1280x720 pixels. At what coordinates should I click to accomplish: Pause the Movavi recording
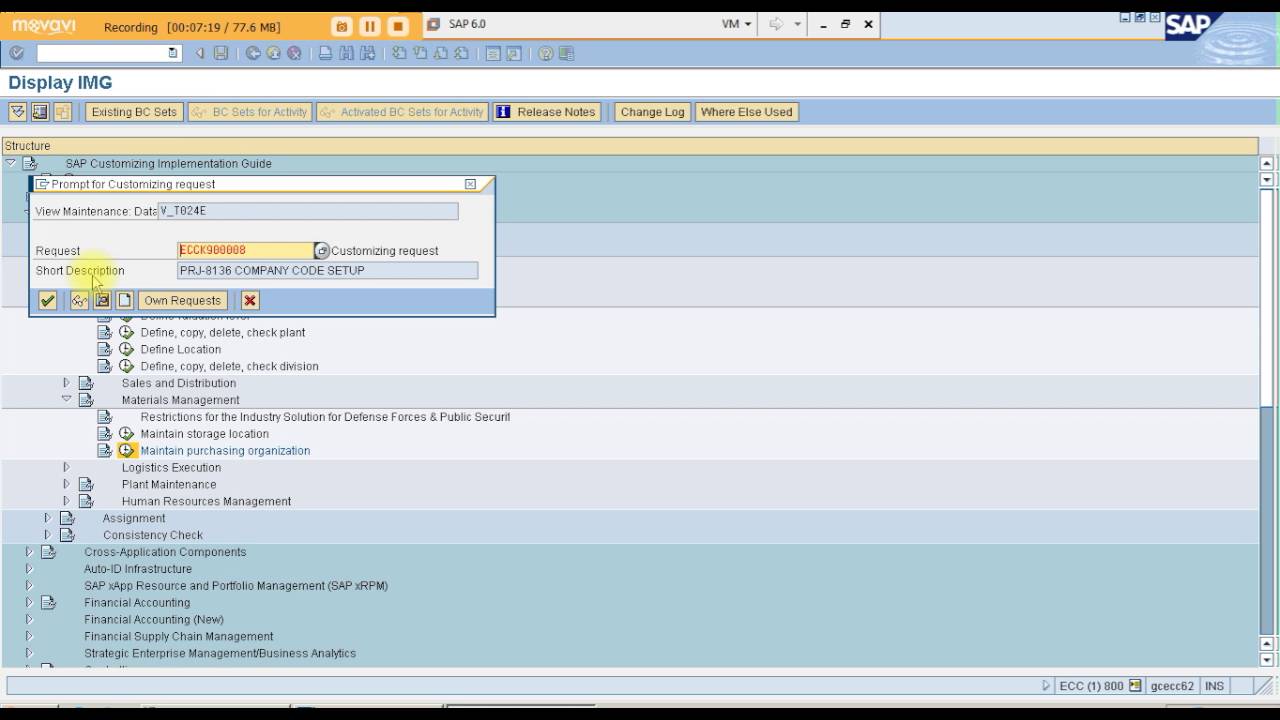point(369,27)
